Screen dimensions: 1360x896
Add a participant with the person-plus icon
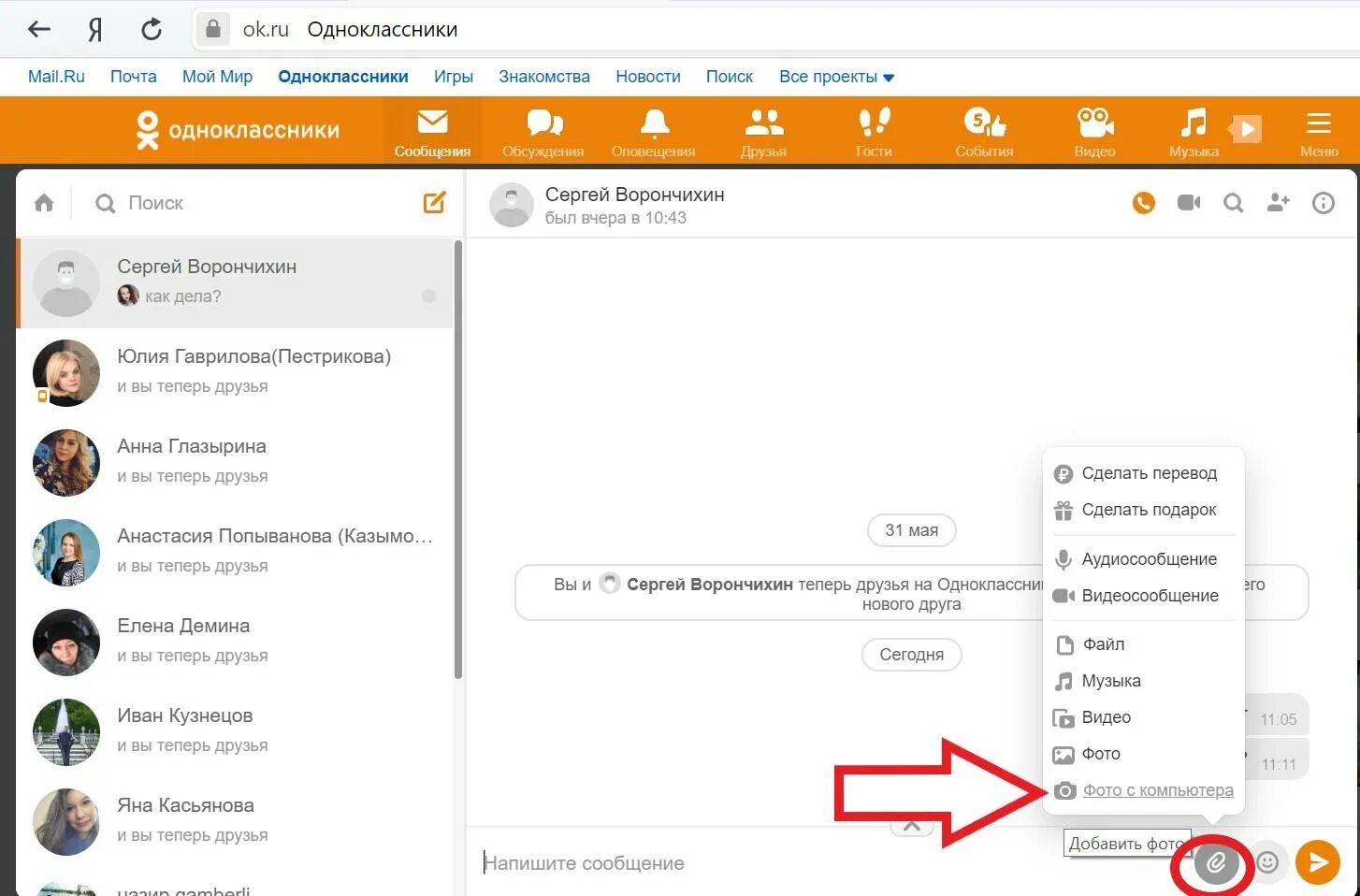[1279, 202]
